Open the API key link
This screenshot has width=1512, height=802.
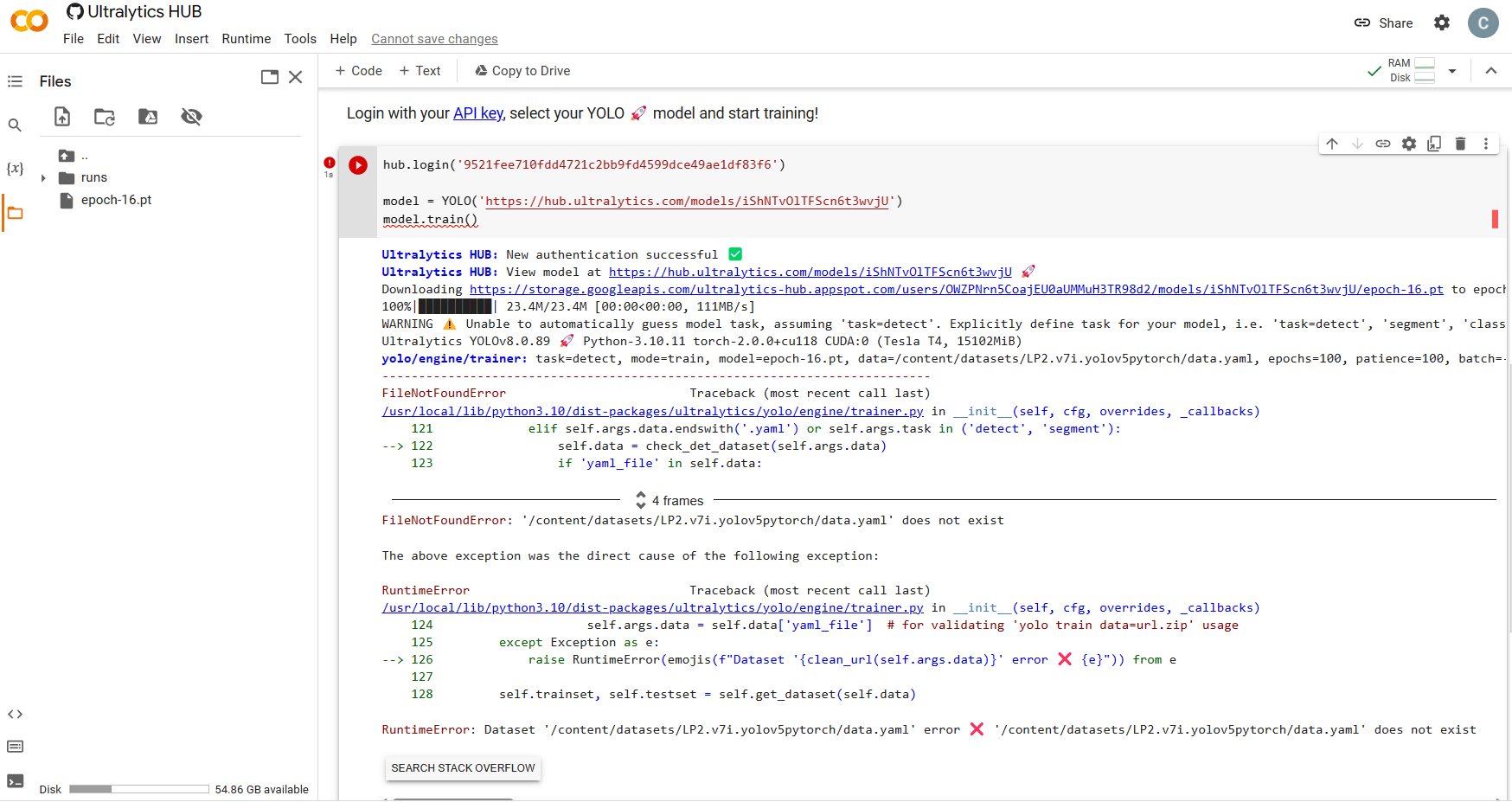click(477, 112)
